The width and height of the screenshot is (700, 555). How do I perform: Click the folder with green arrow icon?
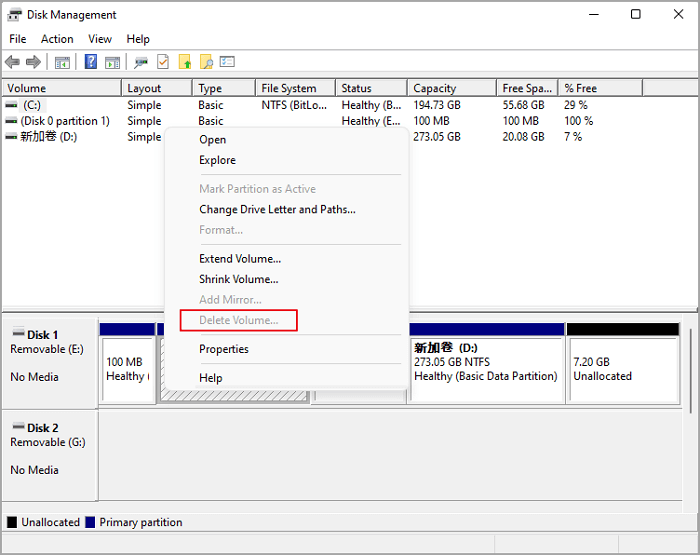coord(185,62)
